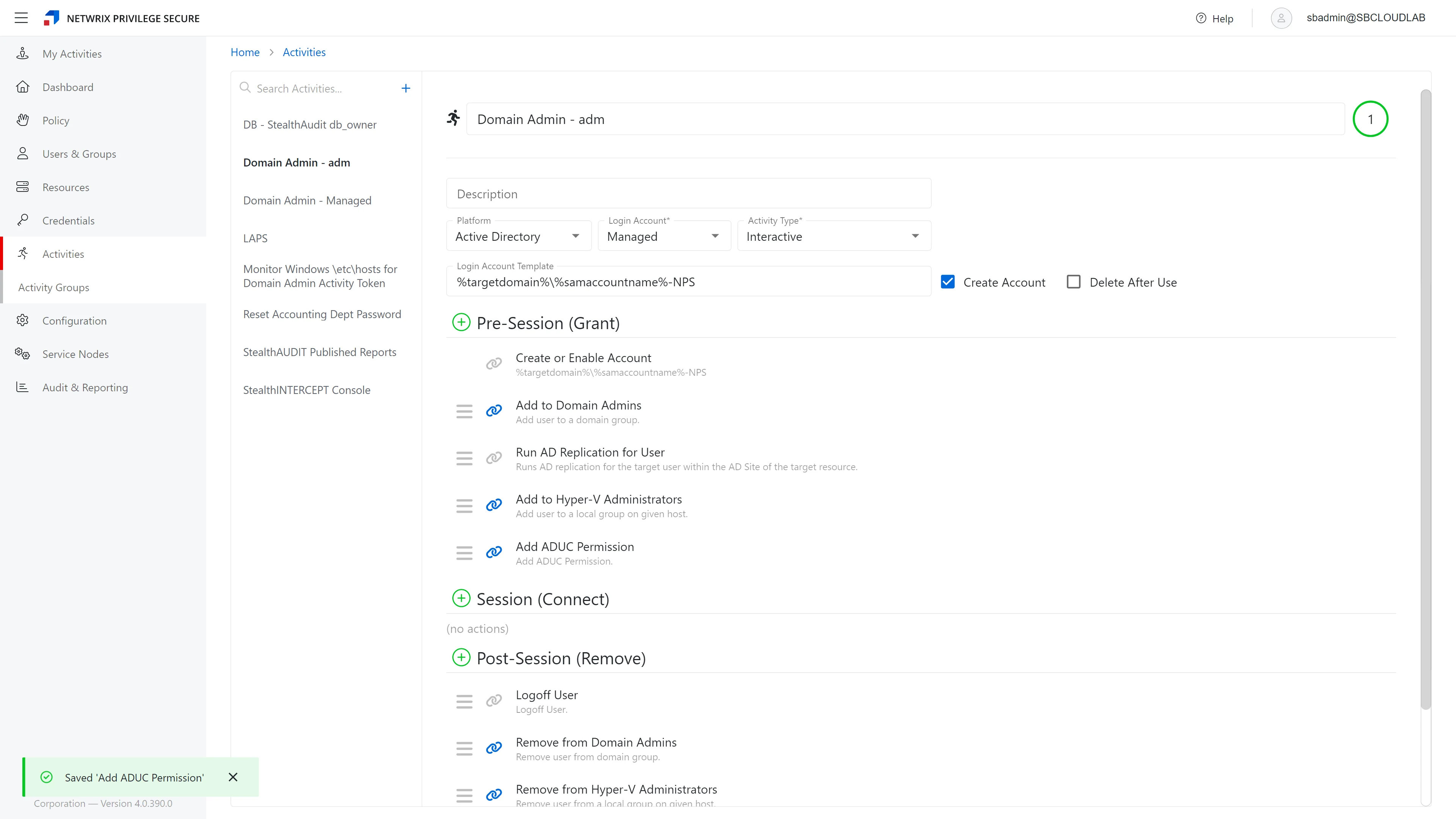Uncheck the Create Account checkbox

coord(948,281)
